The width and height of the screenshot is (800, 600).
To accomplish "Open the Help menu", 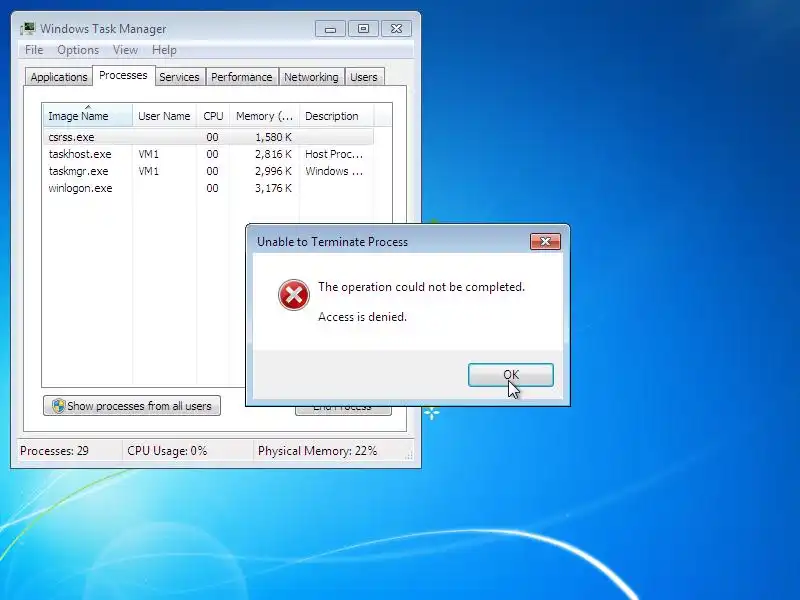I will coord(164,50).
